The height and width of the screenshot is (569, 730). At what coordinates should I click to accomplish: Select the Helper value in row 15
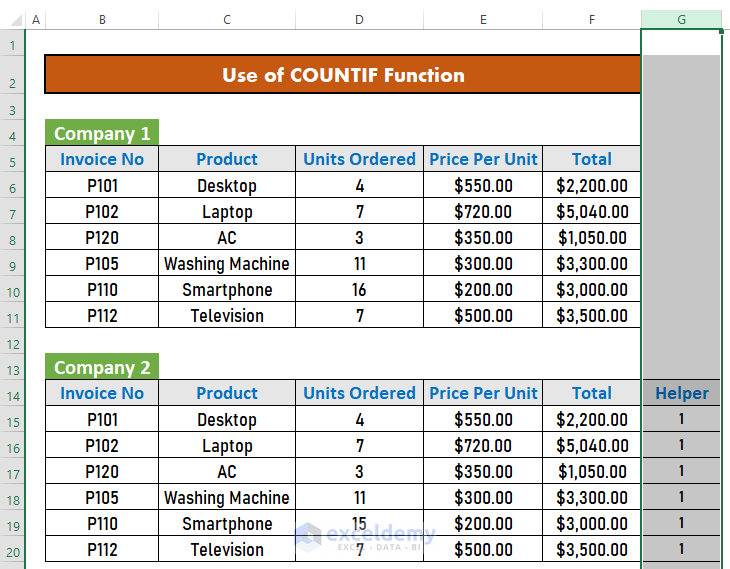(681, 420)
